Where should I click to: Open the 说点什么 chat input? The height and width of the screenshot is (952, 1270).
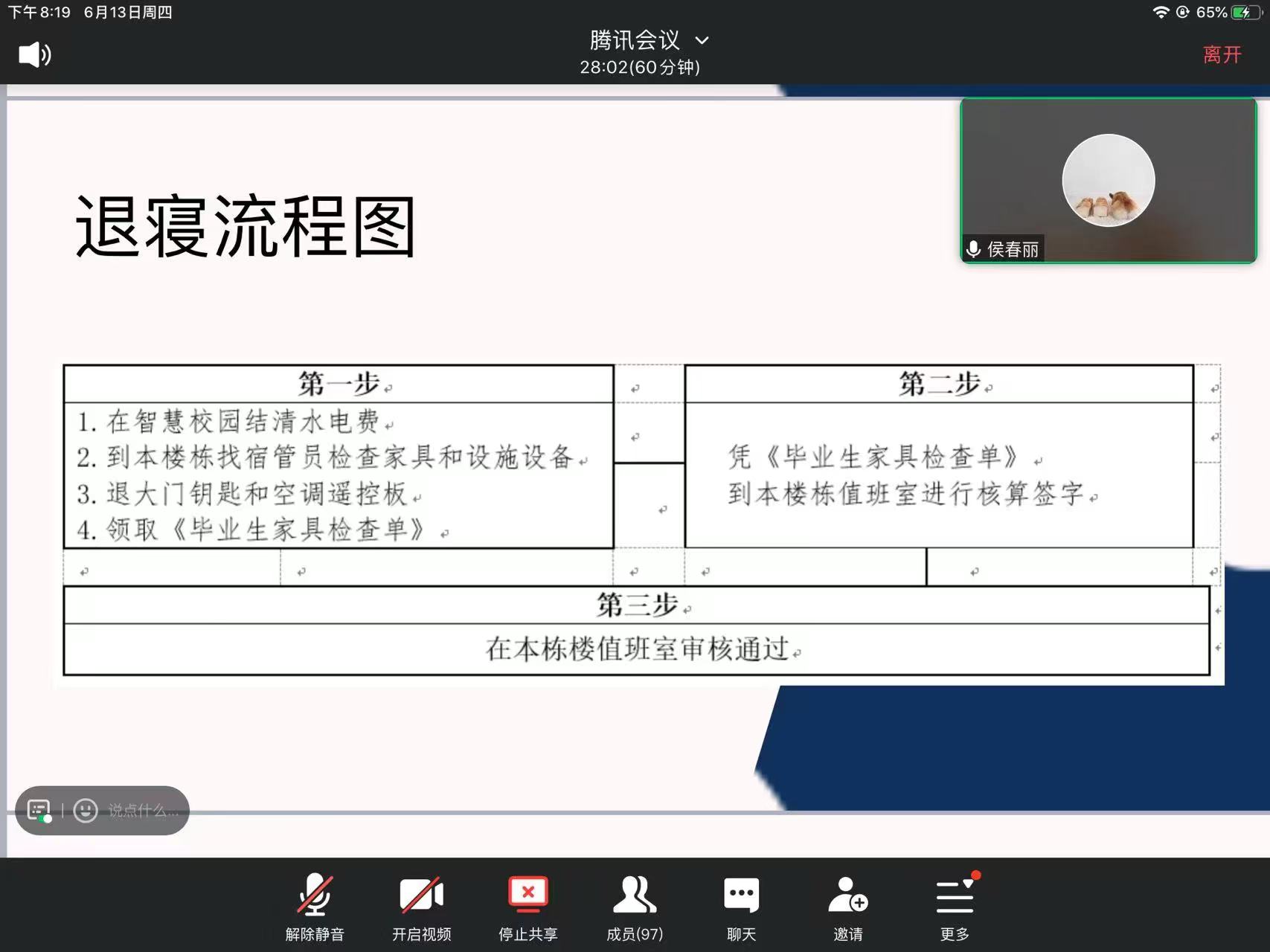click(143, 810)
